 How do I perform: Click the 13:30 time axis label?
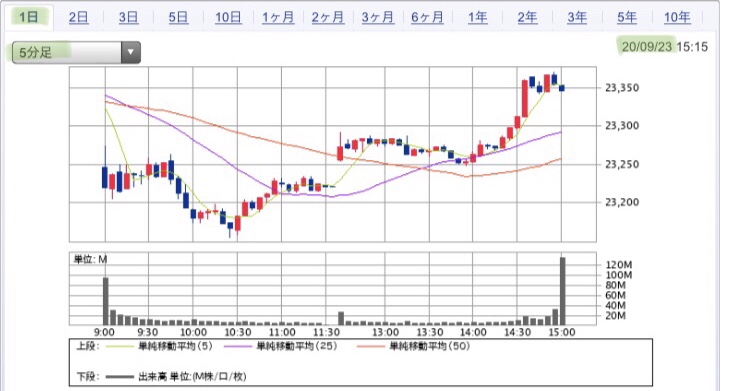coord(430,332)
